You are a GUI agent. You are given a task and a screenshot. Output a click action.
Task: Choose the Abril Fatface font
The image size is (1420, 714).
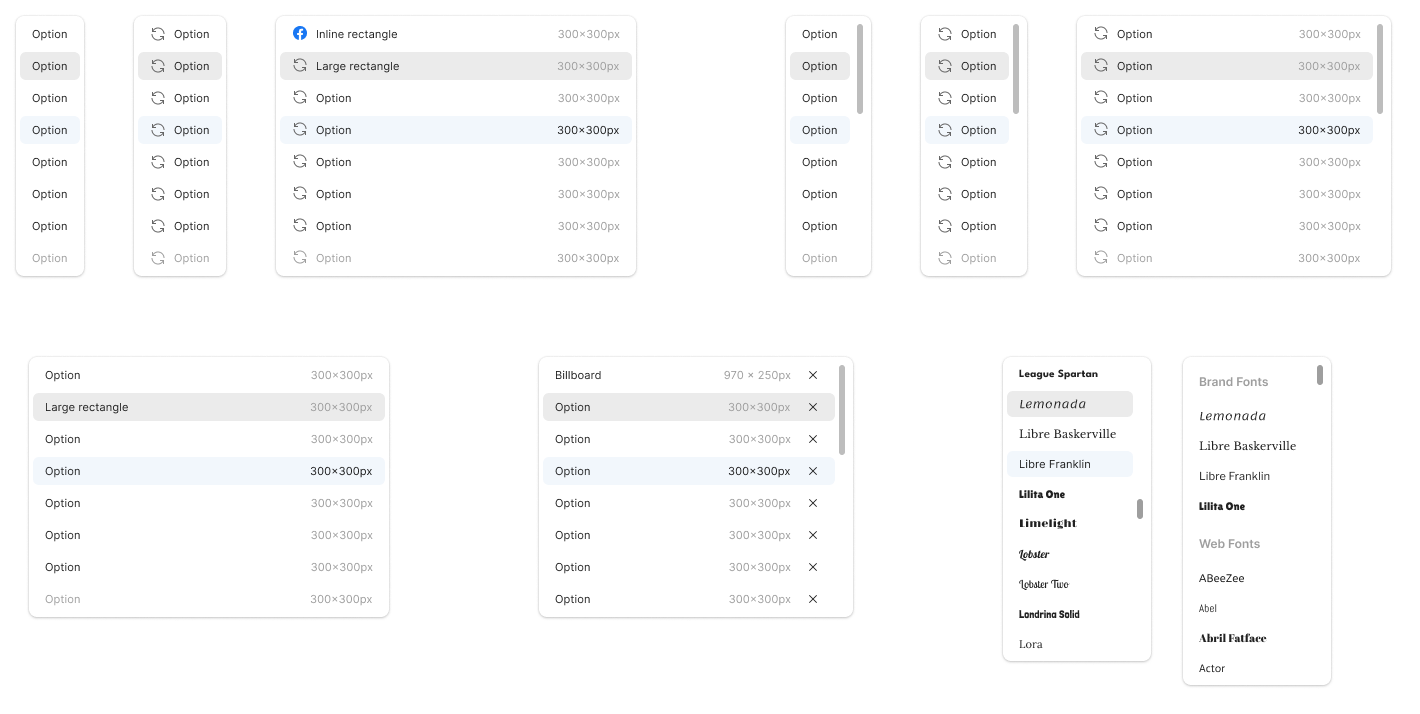point(1232,638)
